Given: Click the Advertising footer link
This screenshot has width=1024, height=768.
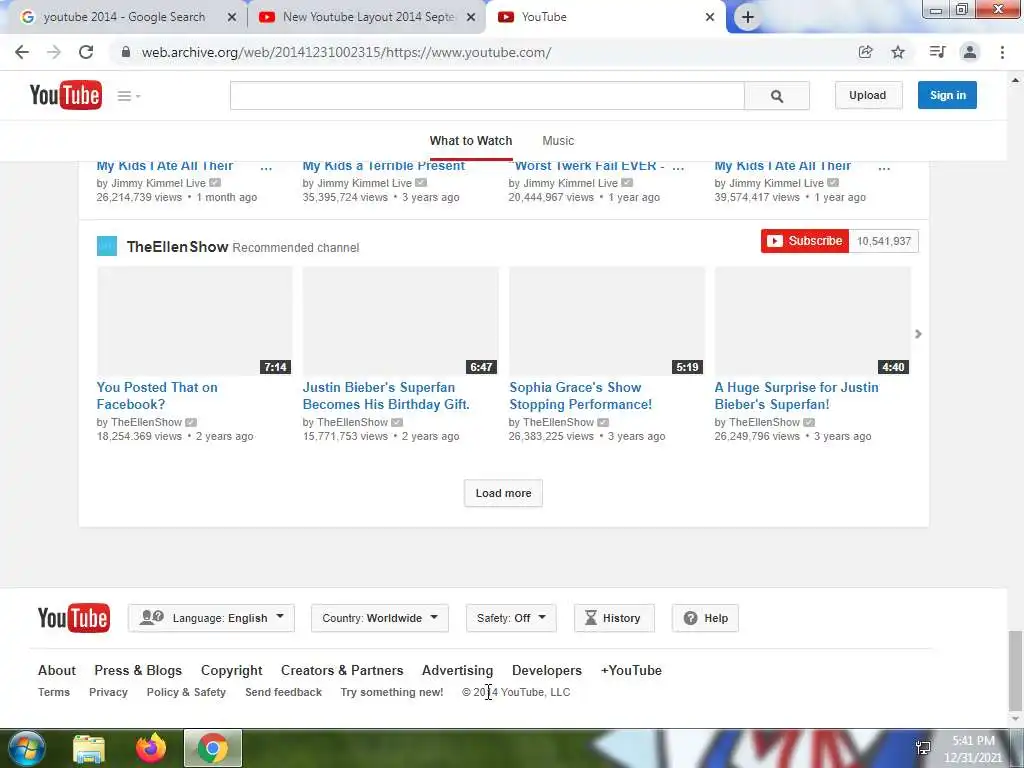Looking at the screenshot, I should click(458, 671).
